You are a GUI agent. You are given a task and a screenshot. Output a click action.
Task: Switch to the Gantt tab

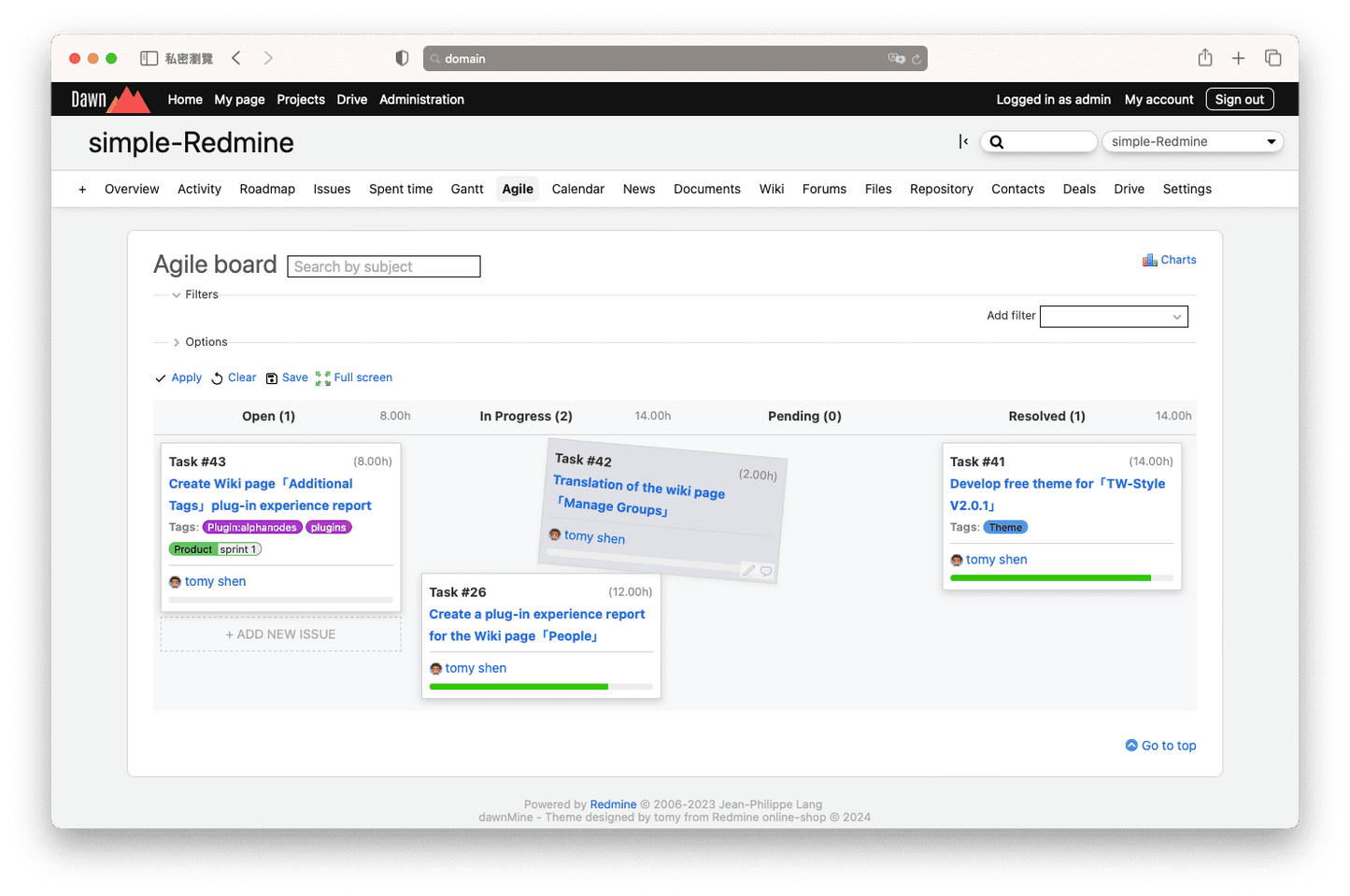[467, 189]
